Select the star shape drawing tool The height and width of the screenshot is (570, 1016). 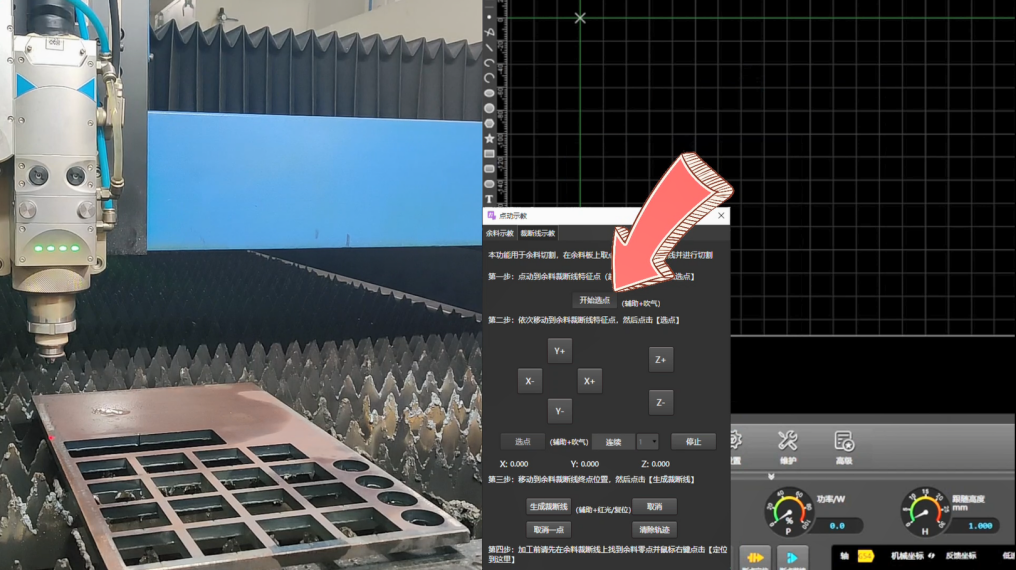[489, 138]
